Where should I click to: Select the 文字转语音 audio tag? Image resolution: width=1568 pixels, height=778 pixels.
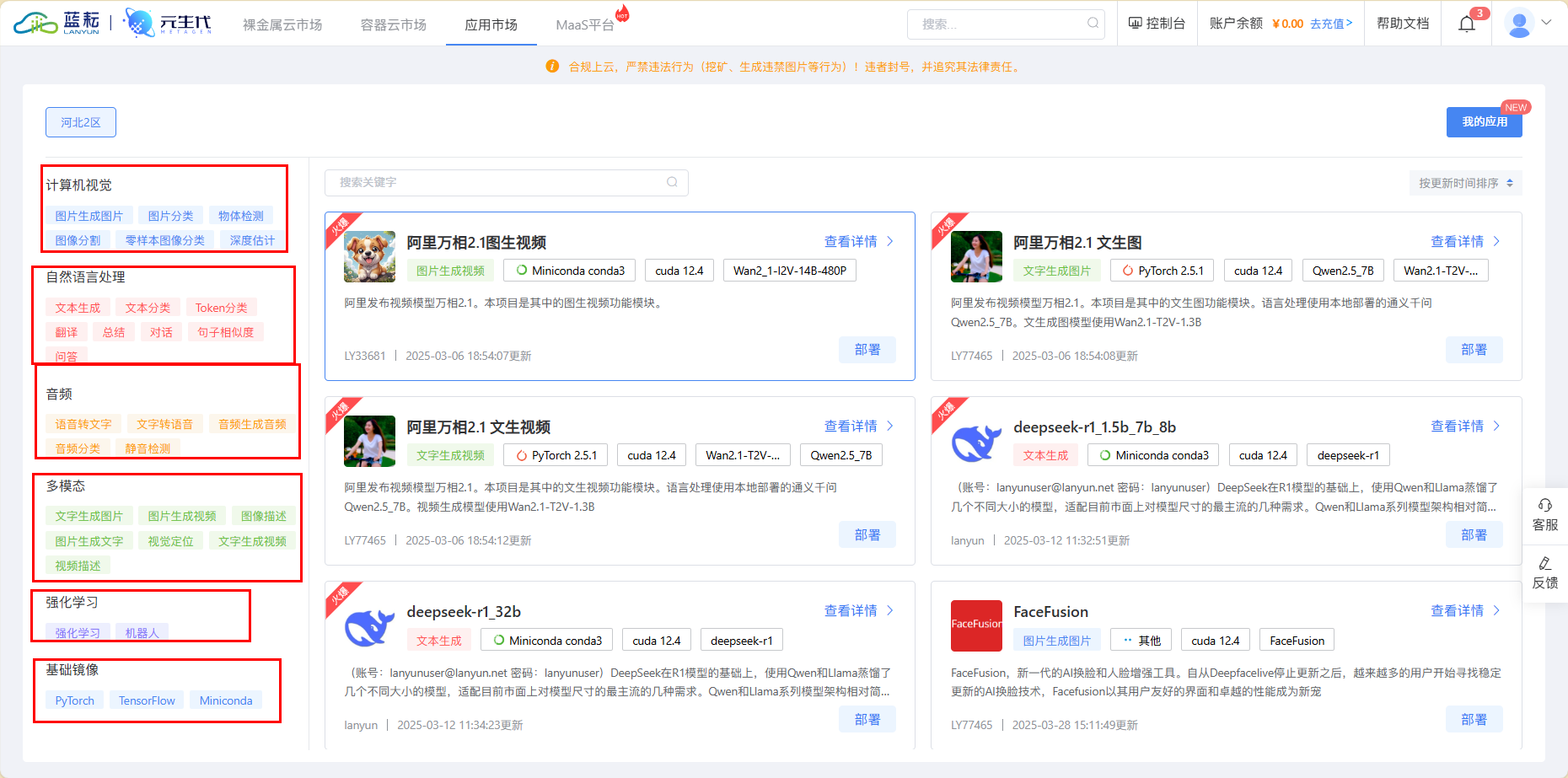164,425
